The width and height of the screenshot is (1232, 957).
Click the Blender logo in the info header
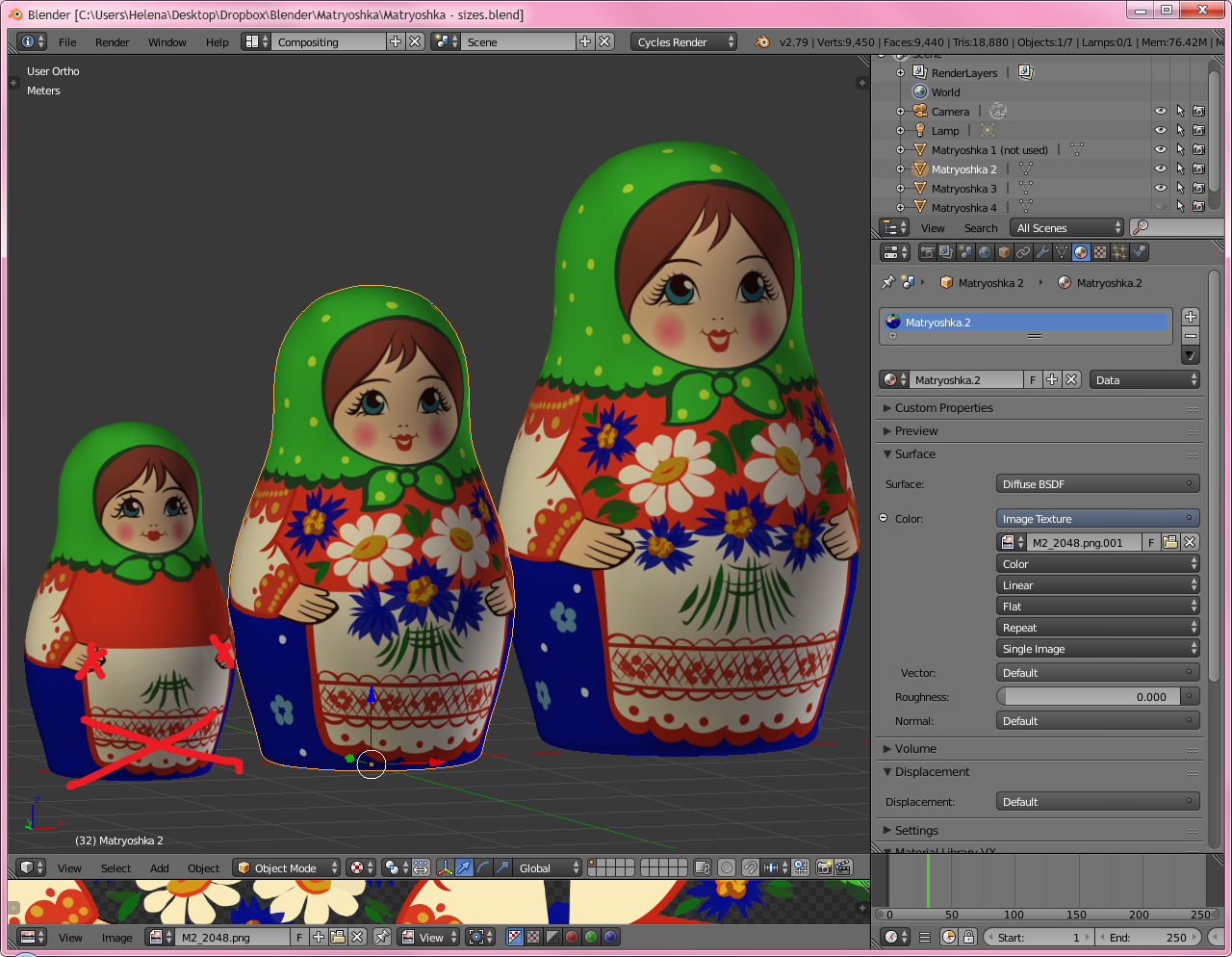coord(762,41)
